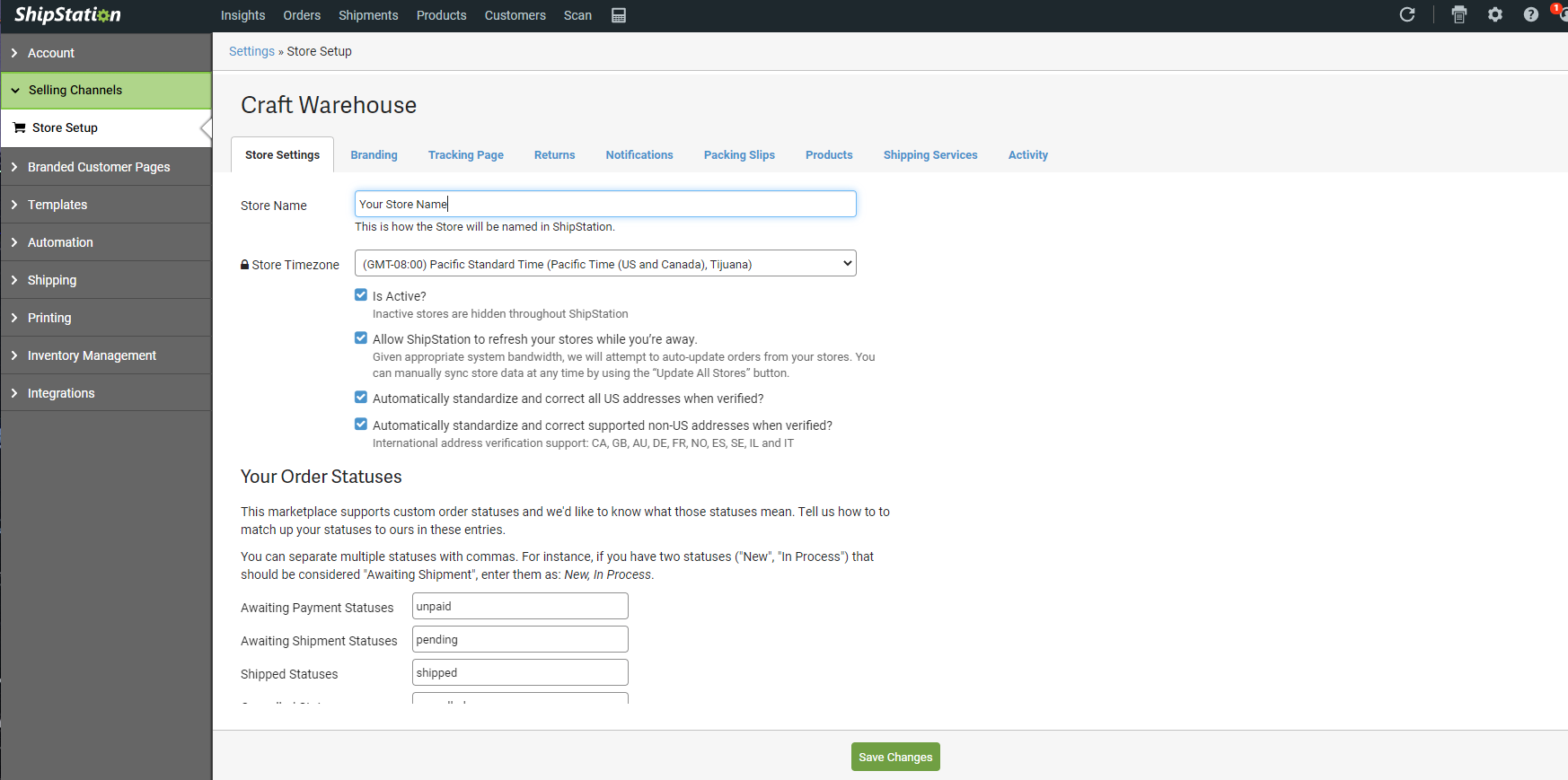Expand the Templates sidebar section
This screenshot has width=1568, height=780.
click(106, 205)
